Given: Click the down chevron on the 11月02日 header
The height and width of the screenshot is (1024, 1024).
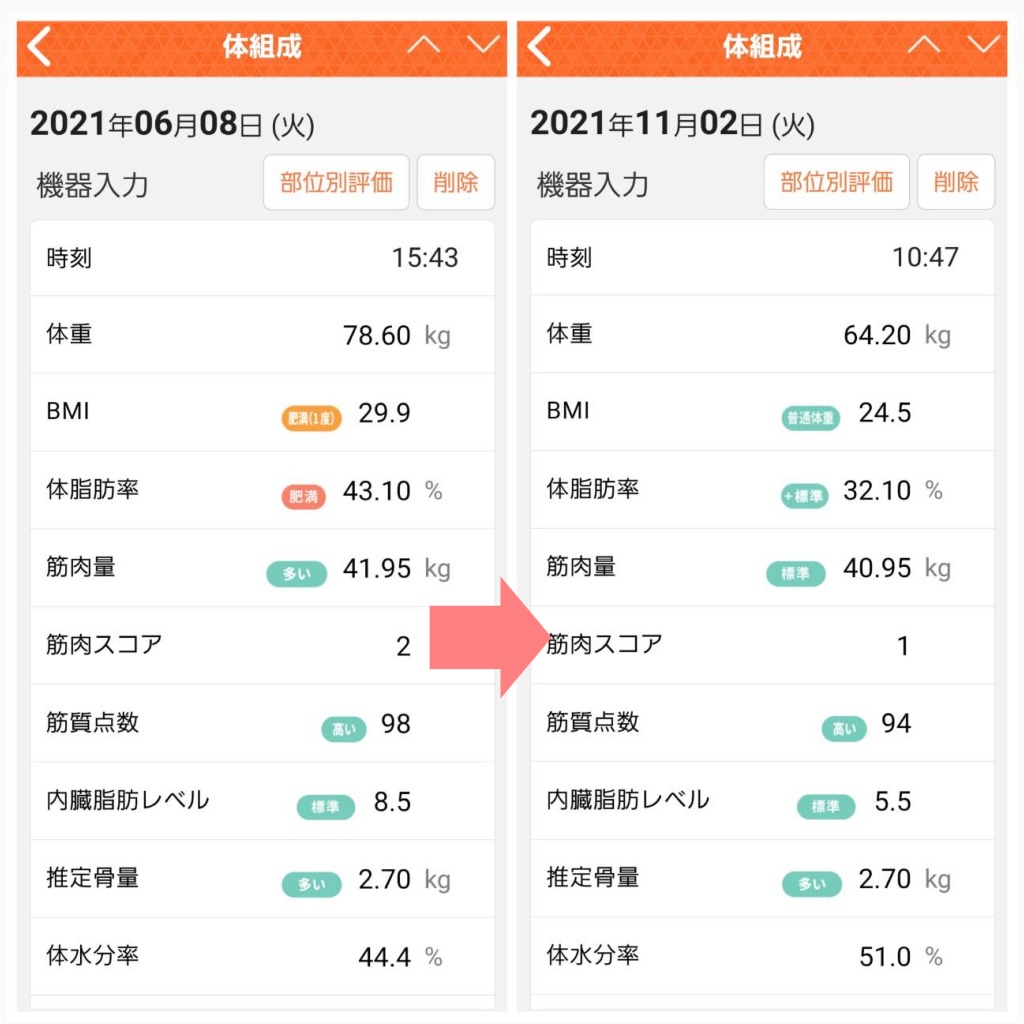Looking at the screenshot, I should (983, 46).
